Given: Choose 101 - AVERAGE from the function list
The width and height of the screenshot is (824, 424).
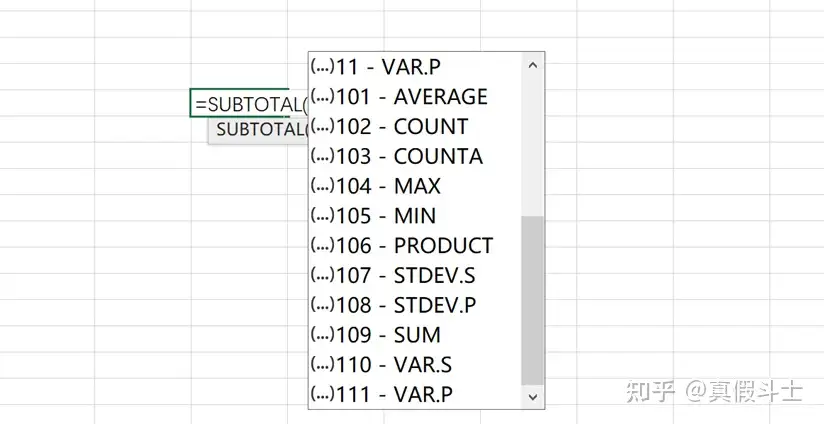Looking at the screenshot, I should click(x=412, y=97).
